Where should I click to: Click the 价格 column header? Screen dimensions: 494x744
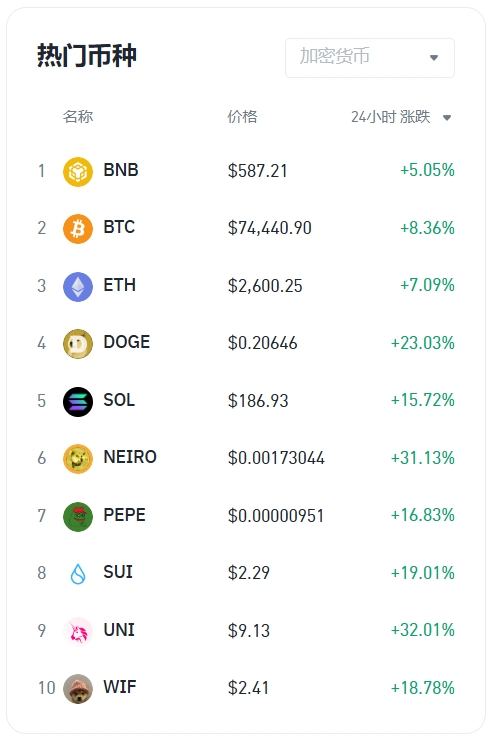(x=242, y=116)
